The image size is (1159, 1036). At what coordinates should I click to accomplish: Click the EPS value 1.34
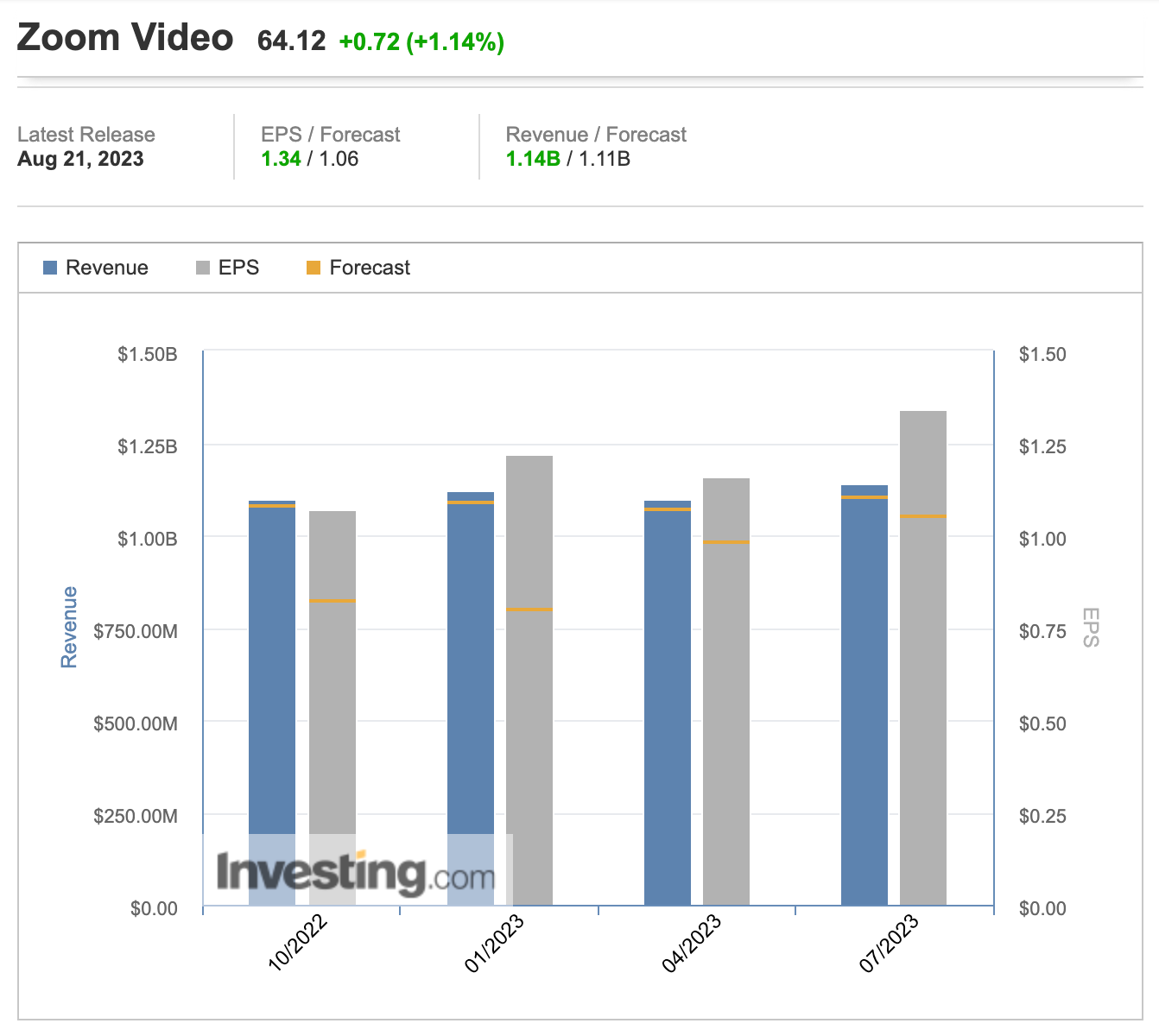[x=281, y=159]
